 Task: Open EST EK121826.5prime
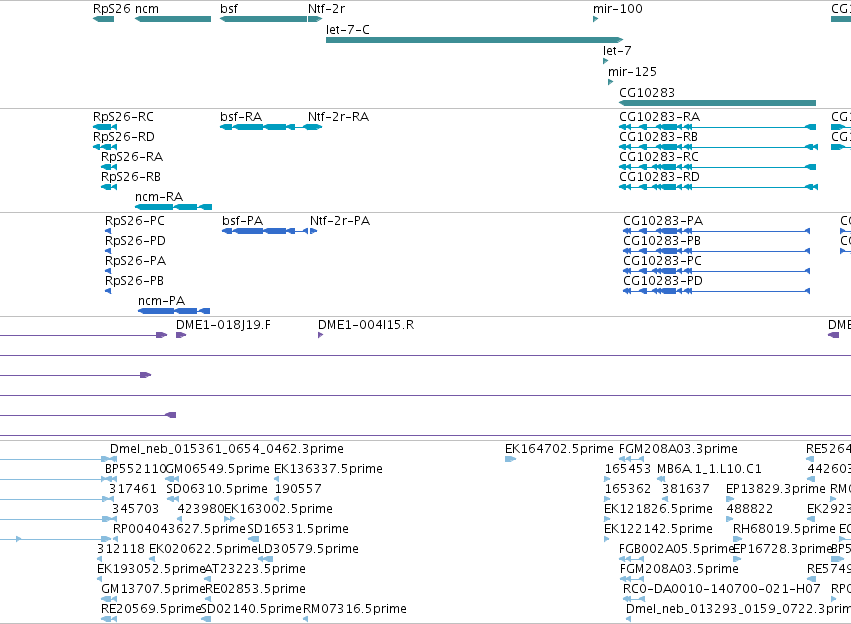[x=658, y=509]
